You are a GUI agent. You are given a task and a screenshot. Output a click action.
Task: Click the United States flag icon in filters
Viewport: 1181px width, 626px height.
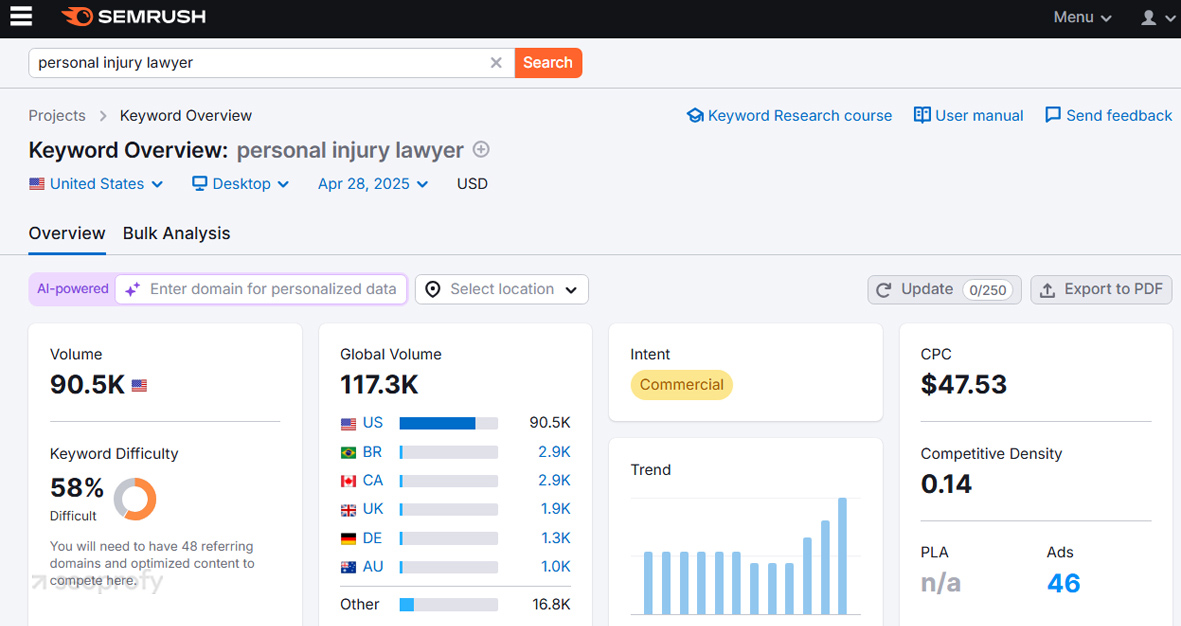point(37,184)
